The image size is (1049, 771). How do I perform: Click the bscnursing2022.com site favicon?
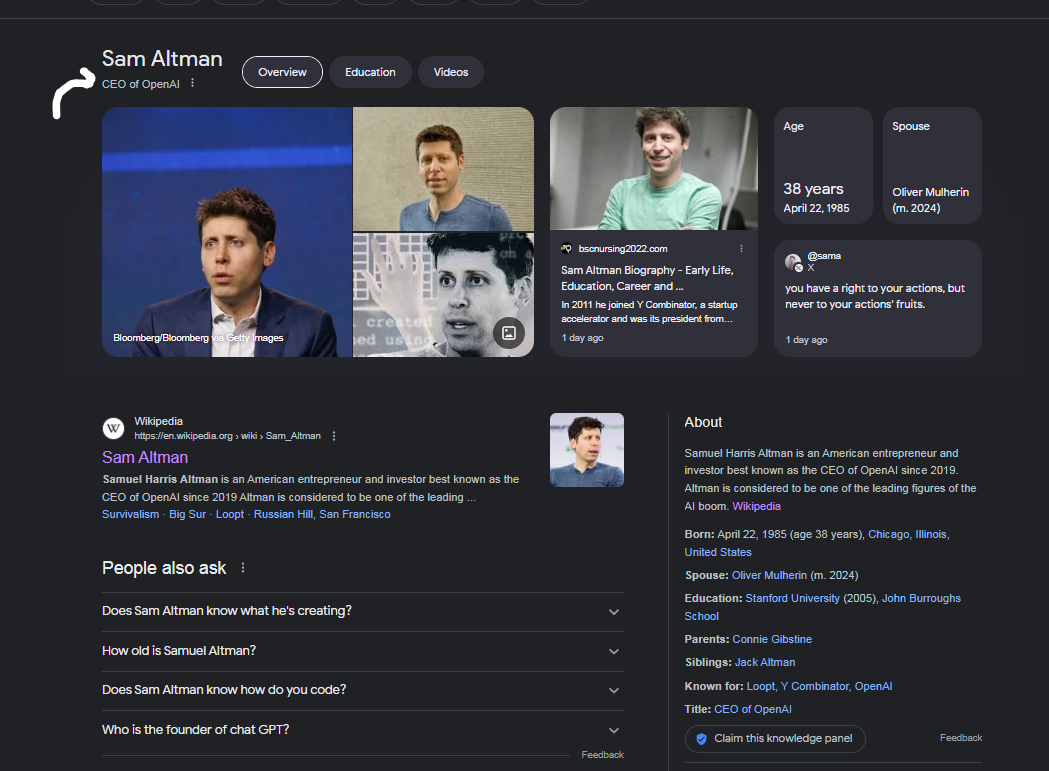[567, 248]
